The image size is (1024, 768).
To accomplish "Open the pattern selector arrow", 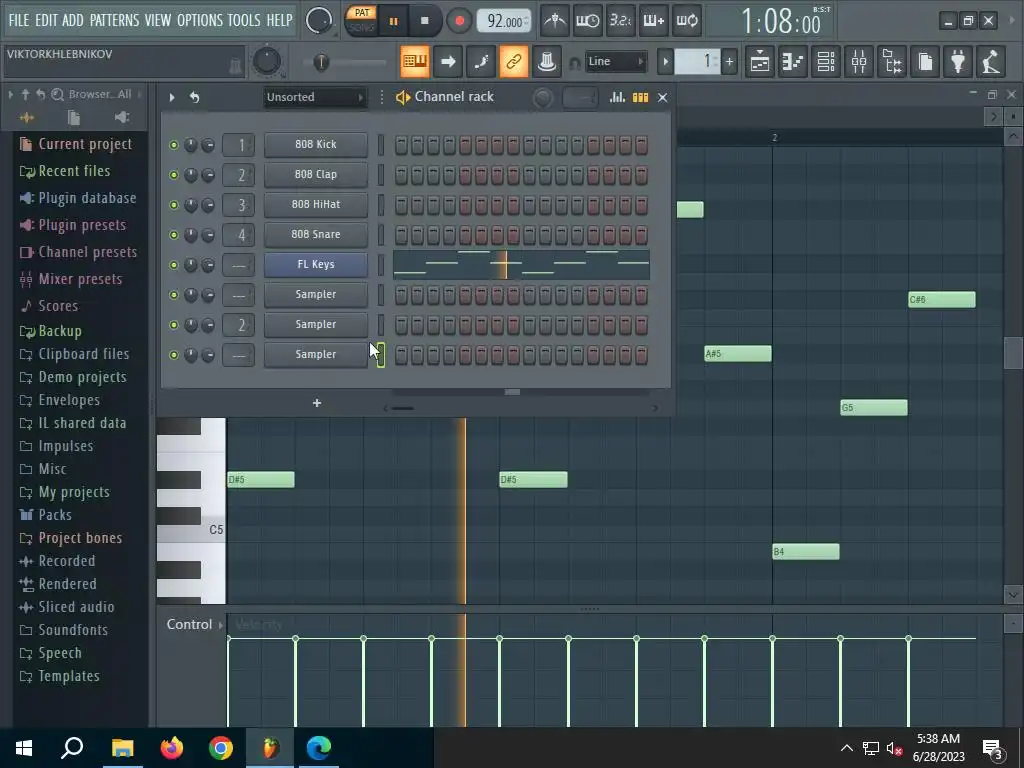I will pyautogui.click(x=665, y=62).
